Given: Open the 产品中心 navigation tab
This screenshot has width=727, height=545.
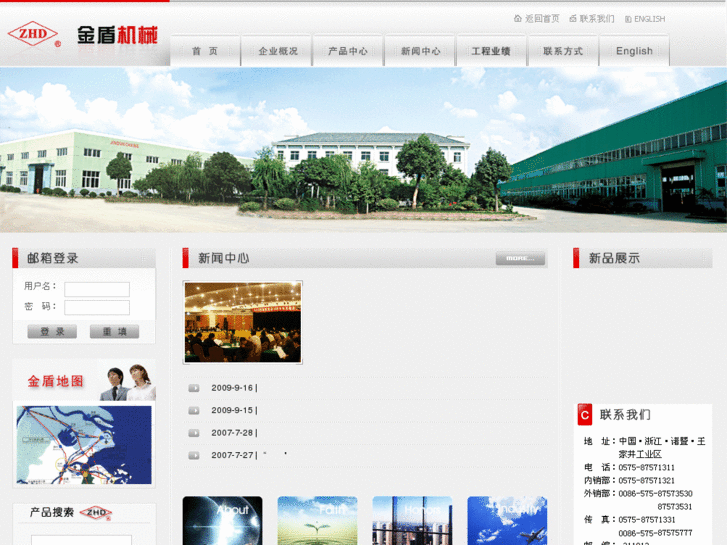Looking at the screenshot, I should 348,51.
